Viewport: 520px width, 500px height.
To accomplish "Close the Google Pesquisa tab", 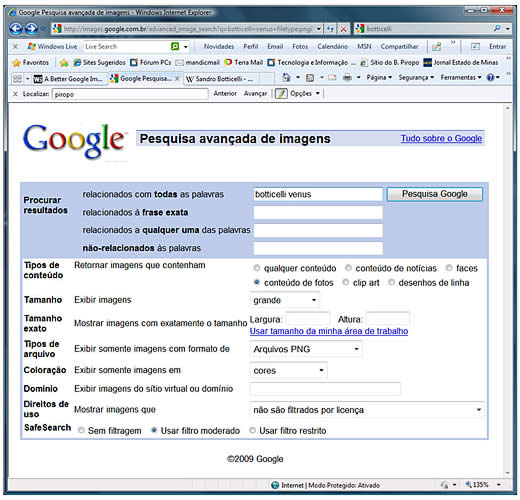I will (177, 79).
